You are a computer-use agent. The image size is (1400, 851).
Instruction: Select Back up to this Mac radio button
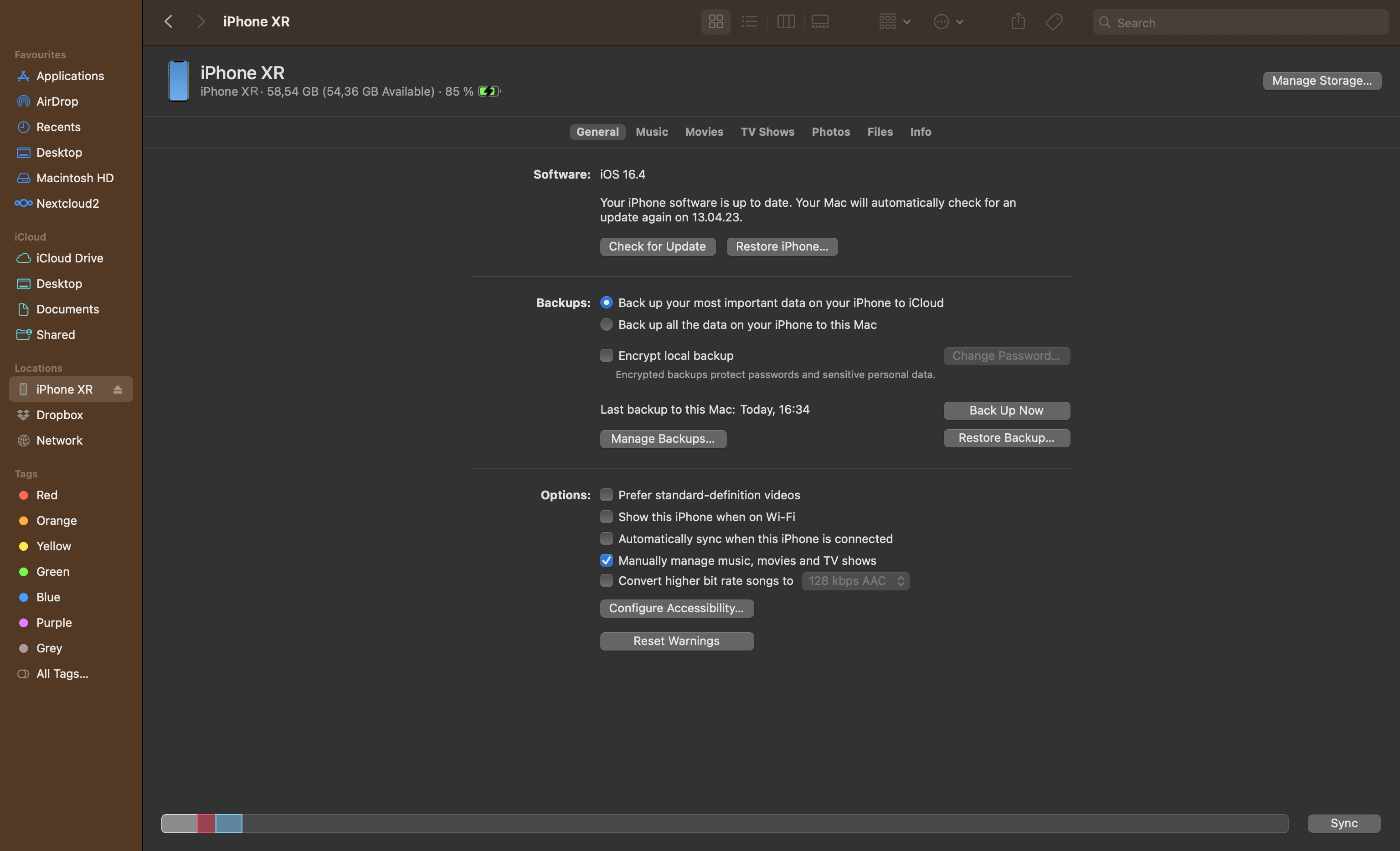point(606,324)
